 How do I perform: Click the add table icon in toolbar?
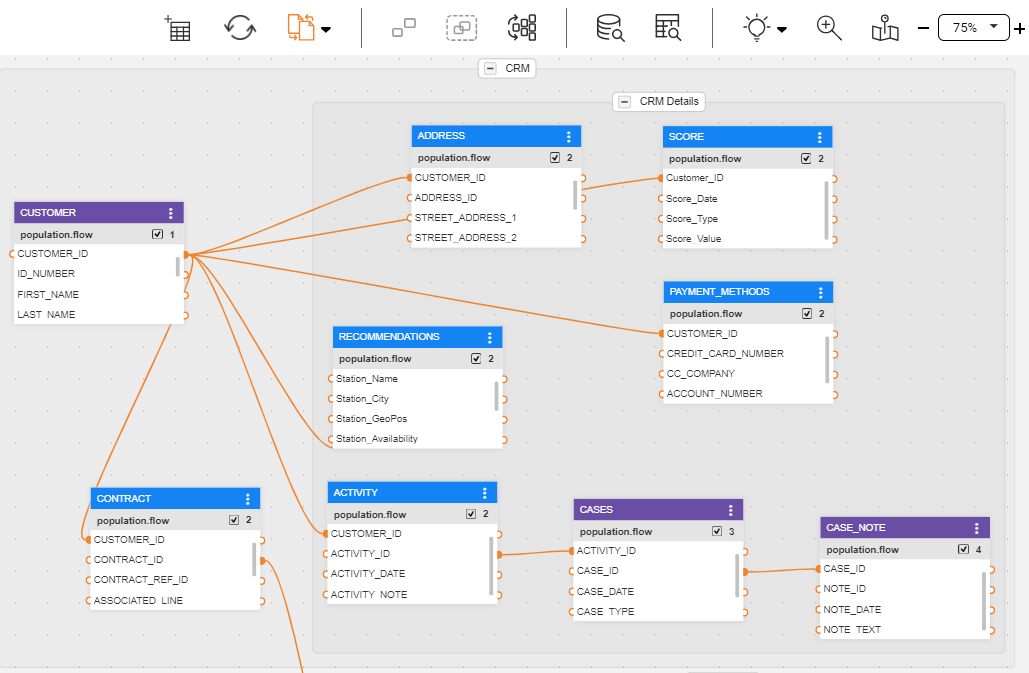pyautogui.click(x=178, y=28)
